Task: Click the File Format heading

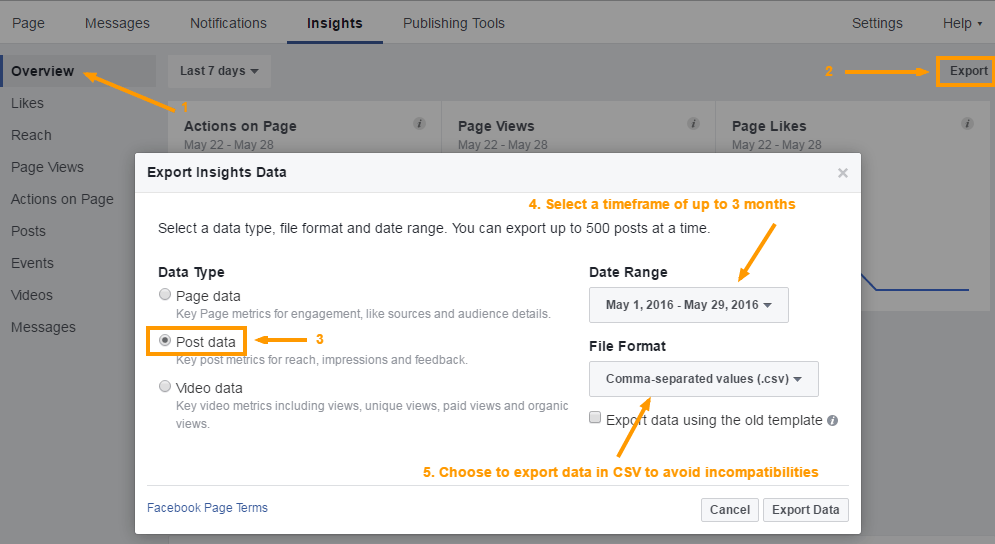Action: pyautogui.click(x=627, y=346)
